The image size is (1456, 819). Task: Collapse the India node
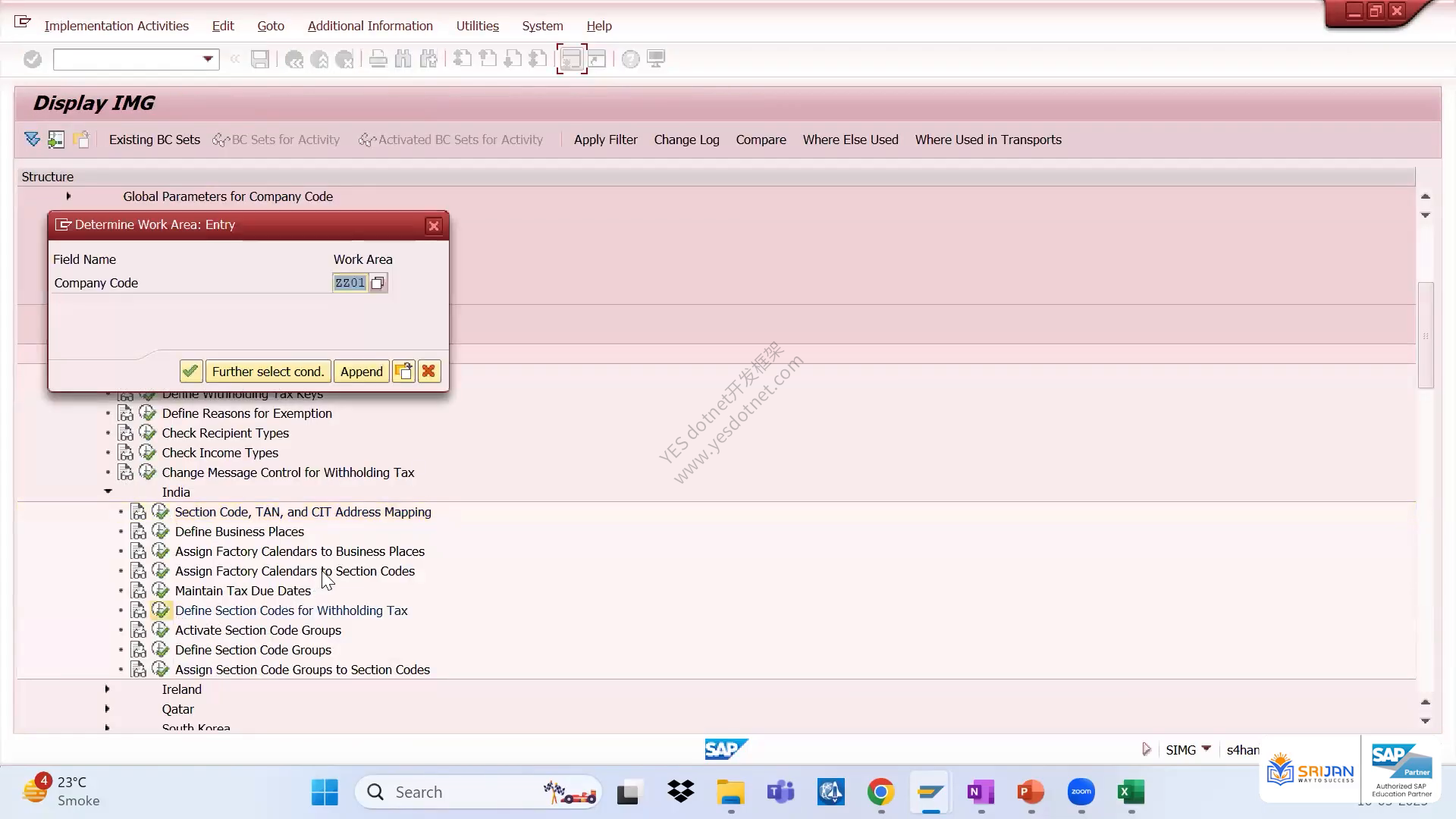pyautogui.click(x=108, y=491)
